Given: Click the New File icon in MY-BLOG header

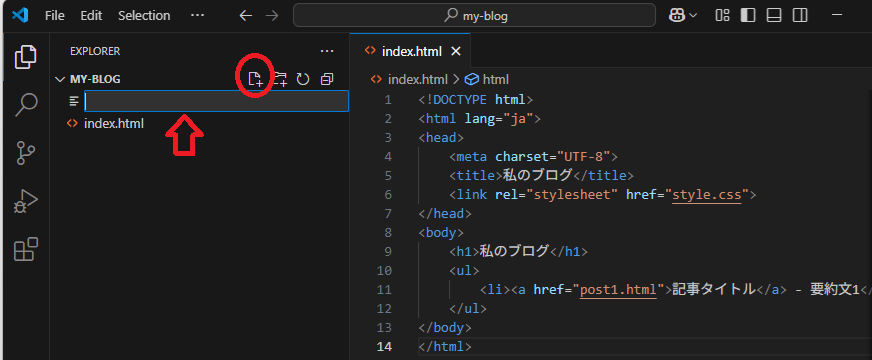Looking at the screenshot, I should (x=255, y=79).
